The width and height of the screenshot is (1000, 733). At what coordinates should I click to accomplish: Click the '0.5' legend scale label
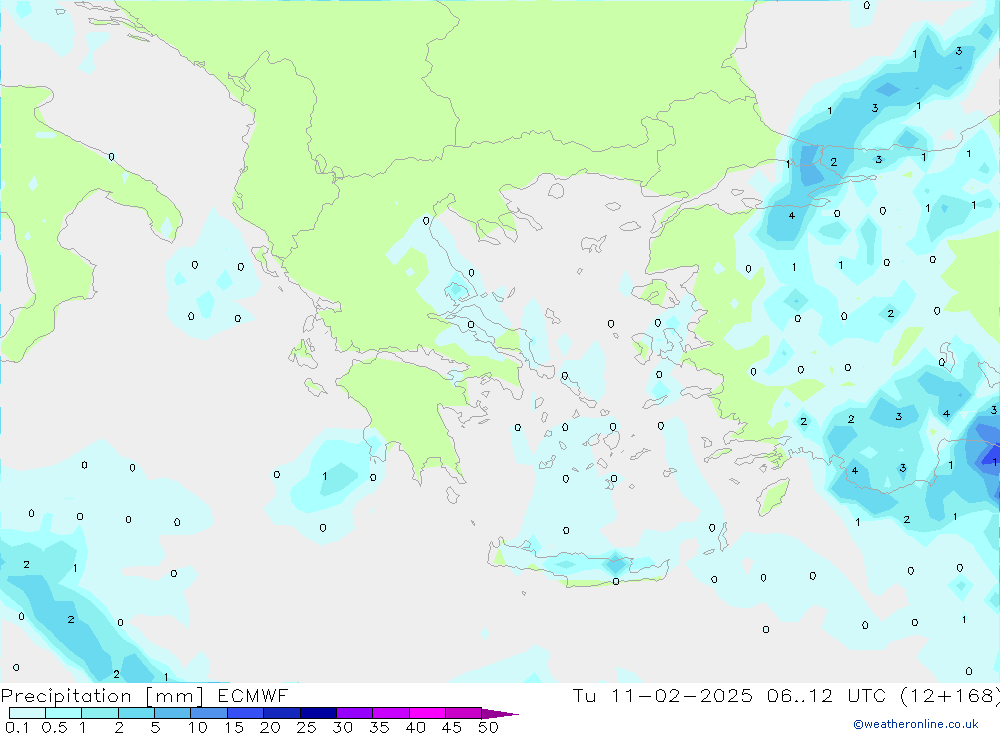pyautogui.click(x=54, y=727)
